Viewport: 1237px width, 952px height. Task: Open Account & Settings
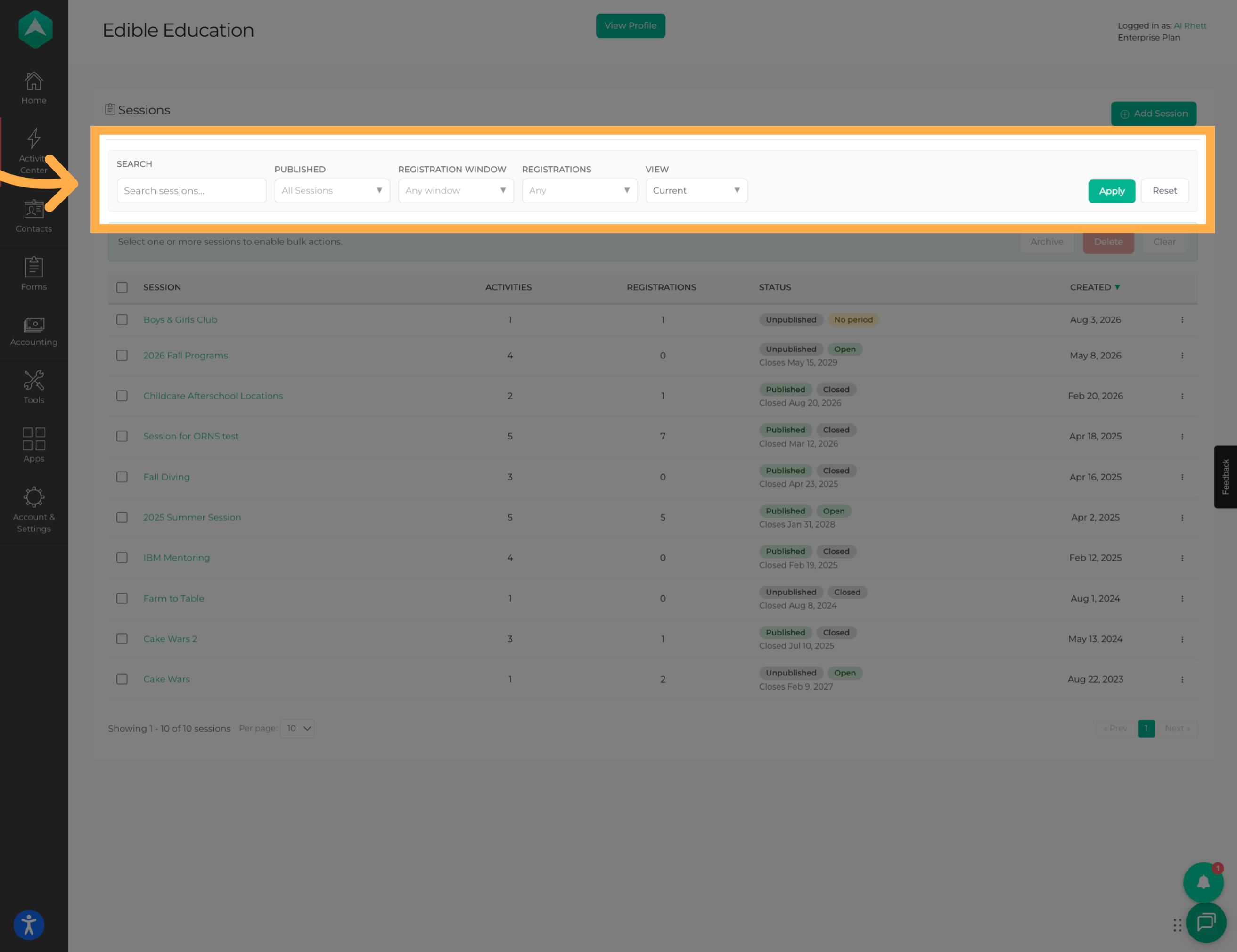coord(34,510)
